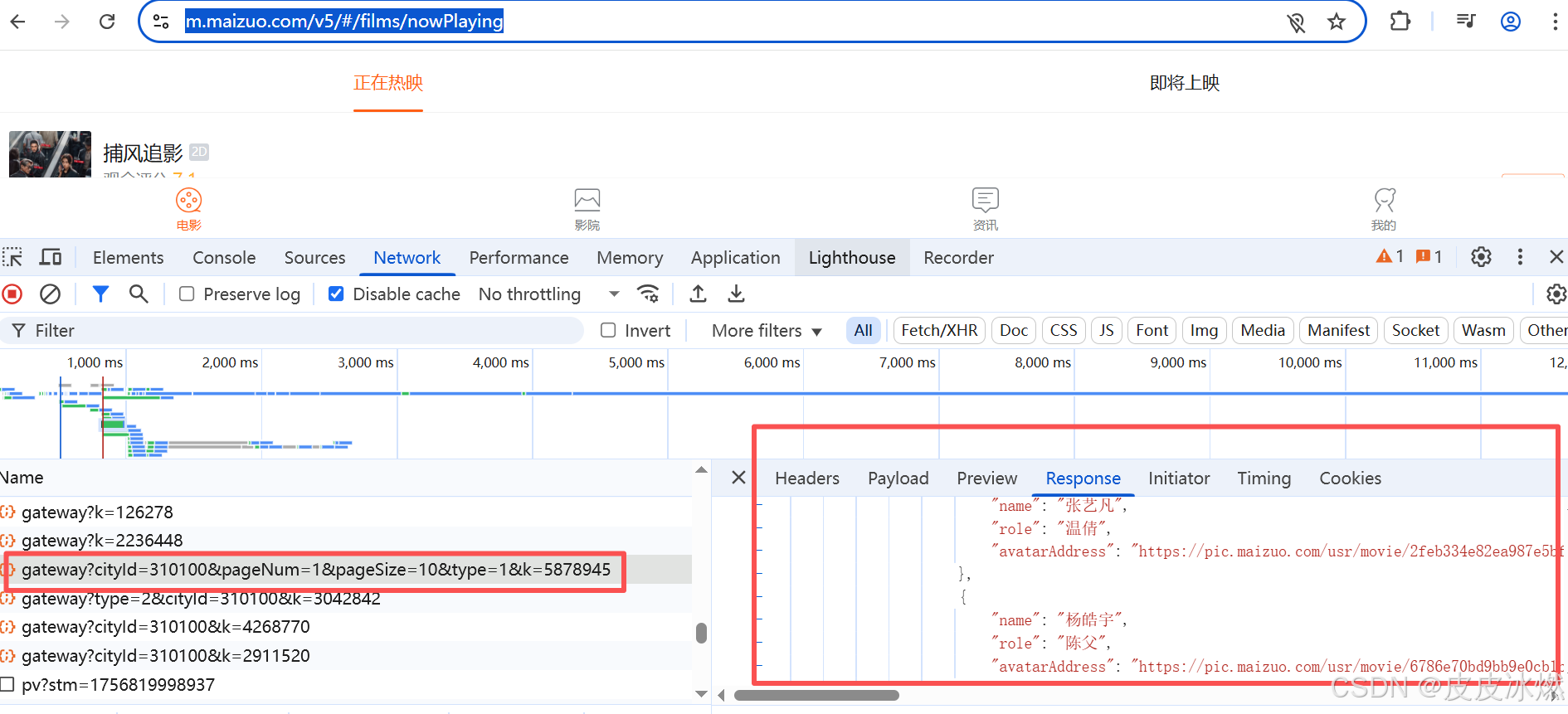Viewport: 1568px width, 714px height.
Task: Select request gateway?k=126278
Action: [x=345, y=512]
